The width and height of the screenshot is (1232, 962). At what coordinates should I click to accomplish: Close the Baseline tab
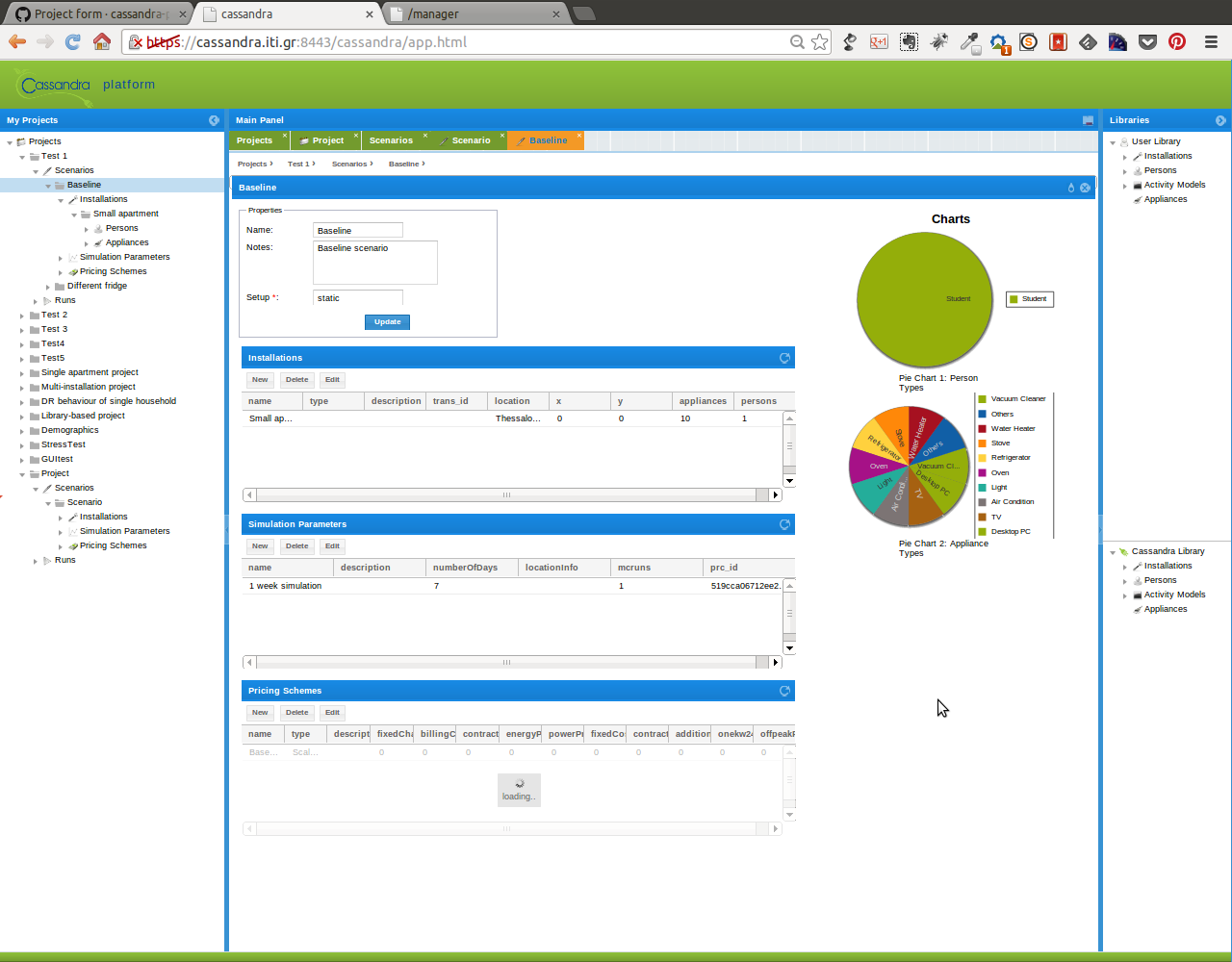578,136
